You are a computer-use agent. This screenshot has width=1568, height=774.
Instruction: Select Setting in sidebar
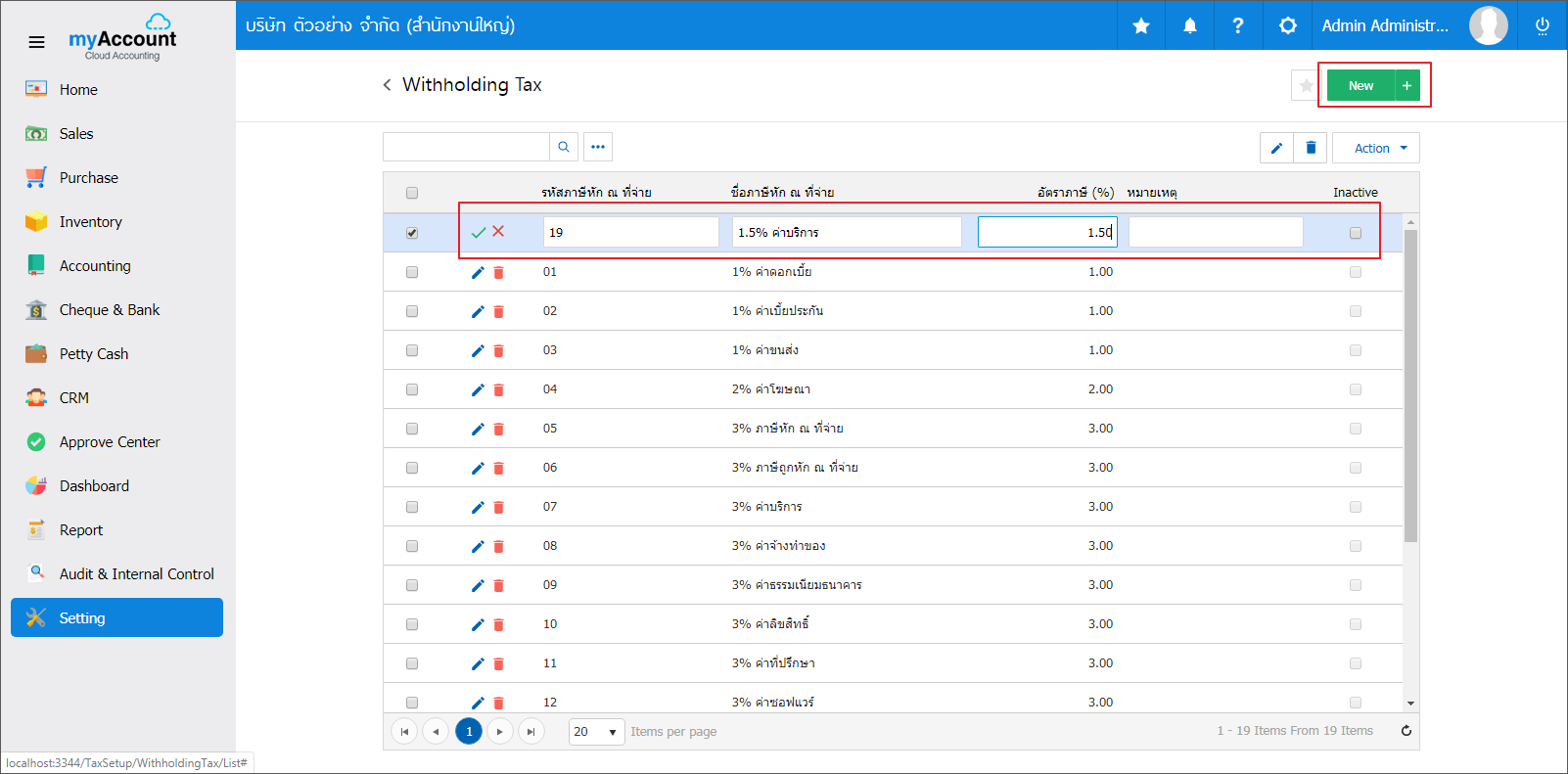[117, 617]
